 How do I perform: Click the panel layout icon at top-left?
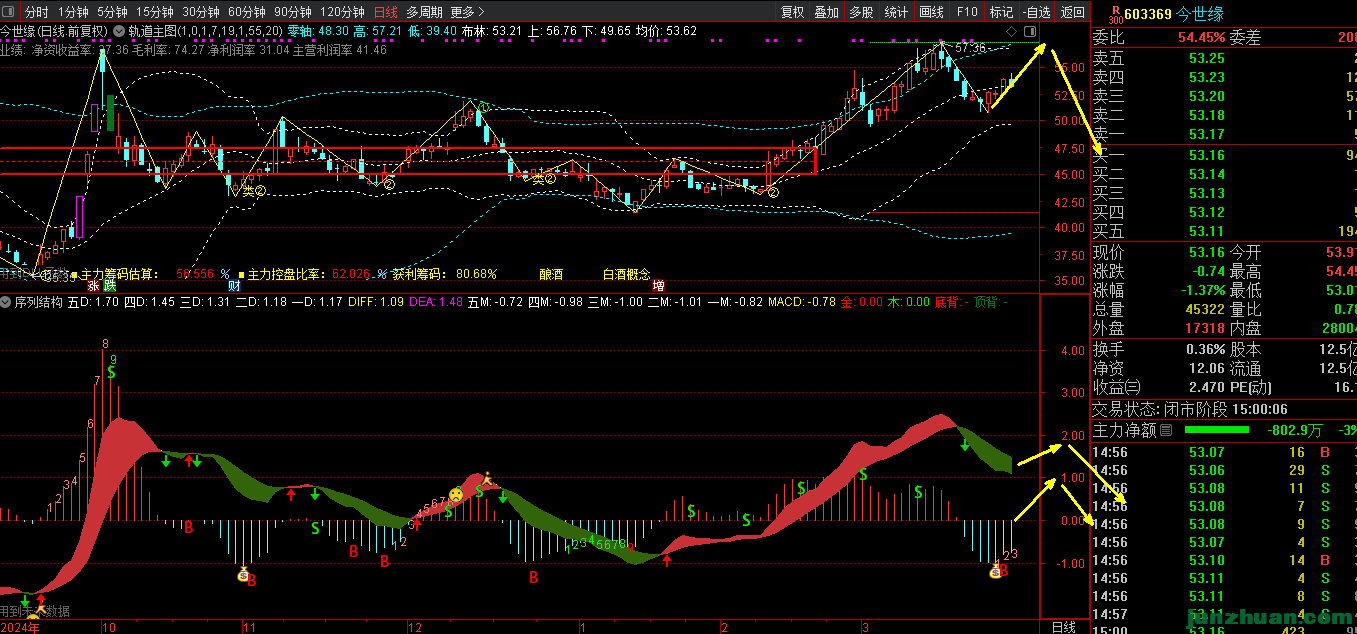(x=10, y=12)
